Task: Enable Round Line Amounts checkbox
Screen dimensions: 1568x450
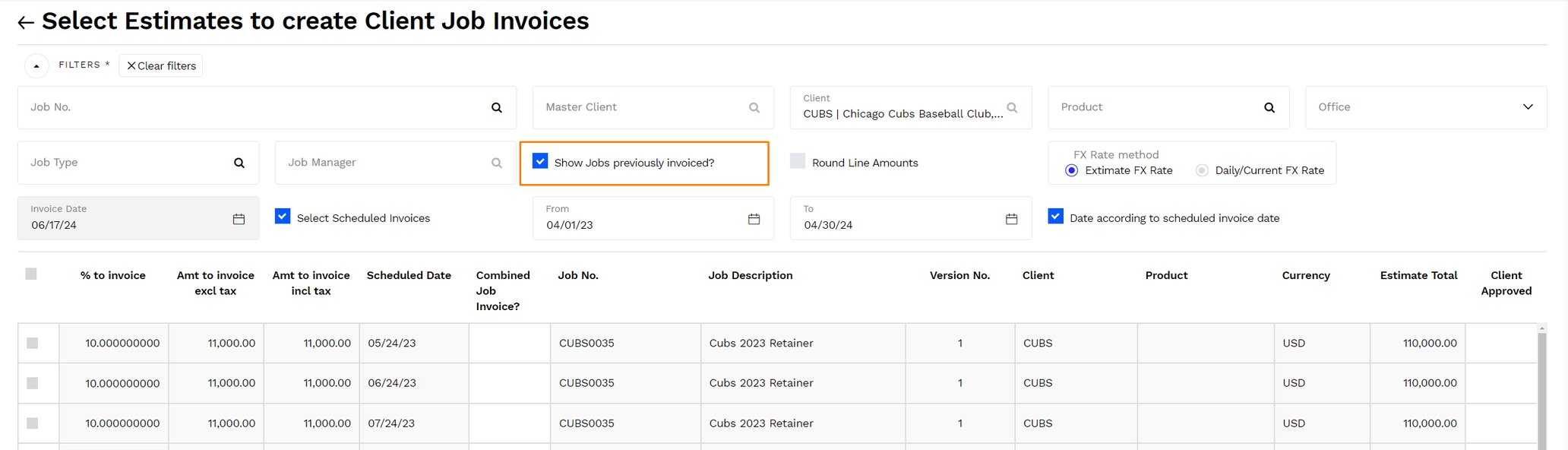Action: point(798,161)
